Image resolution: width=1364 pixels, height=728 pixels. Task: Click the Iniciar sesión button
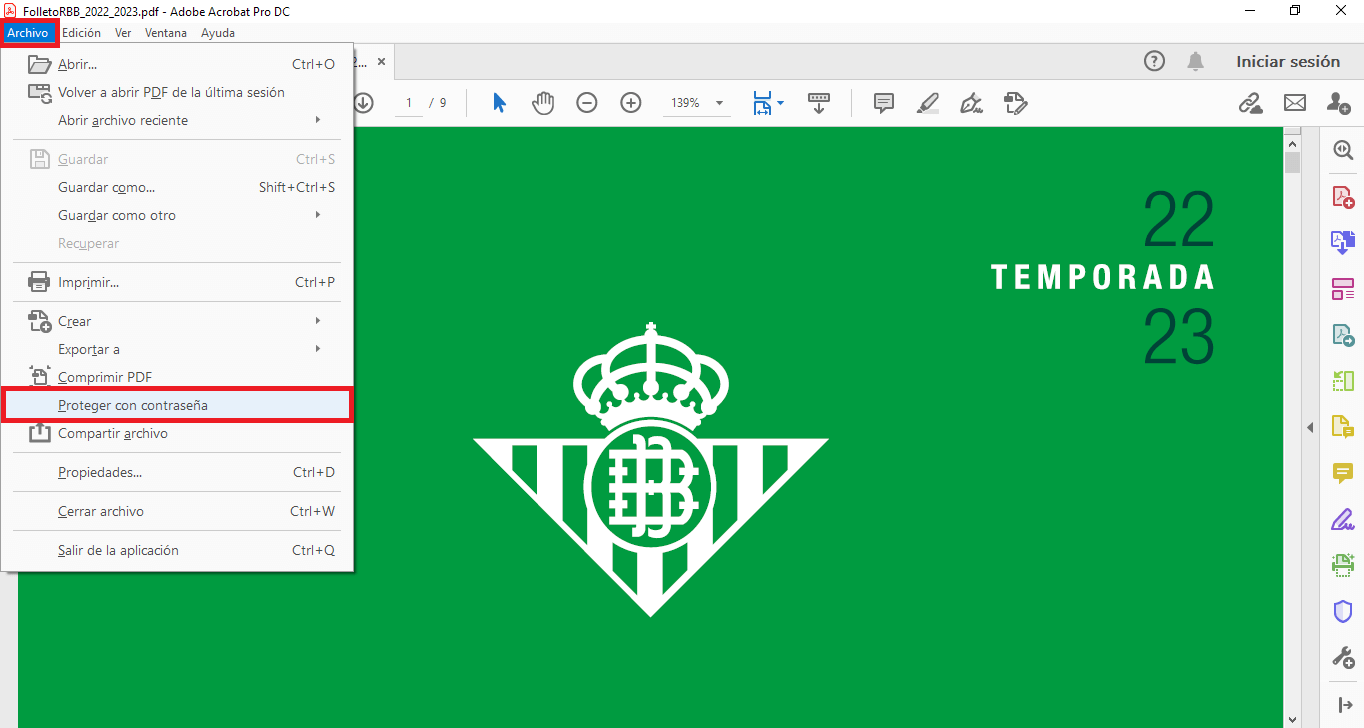click(x=1288, y=61)
